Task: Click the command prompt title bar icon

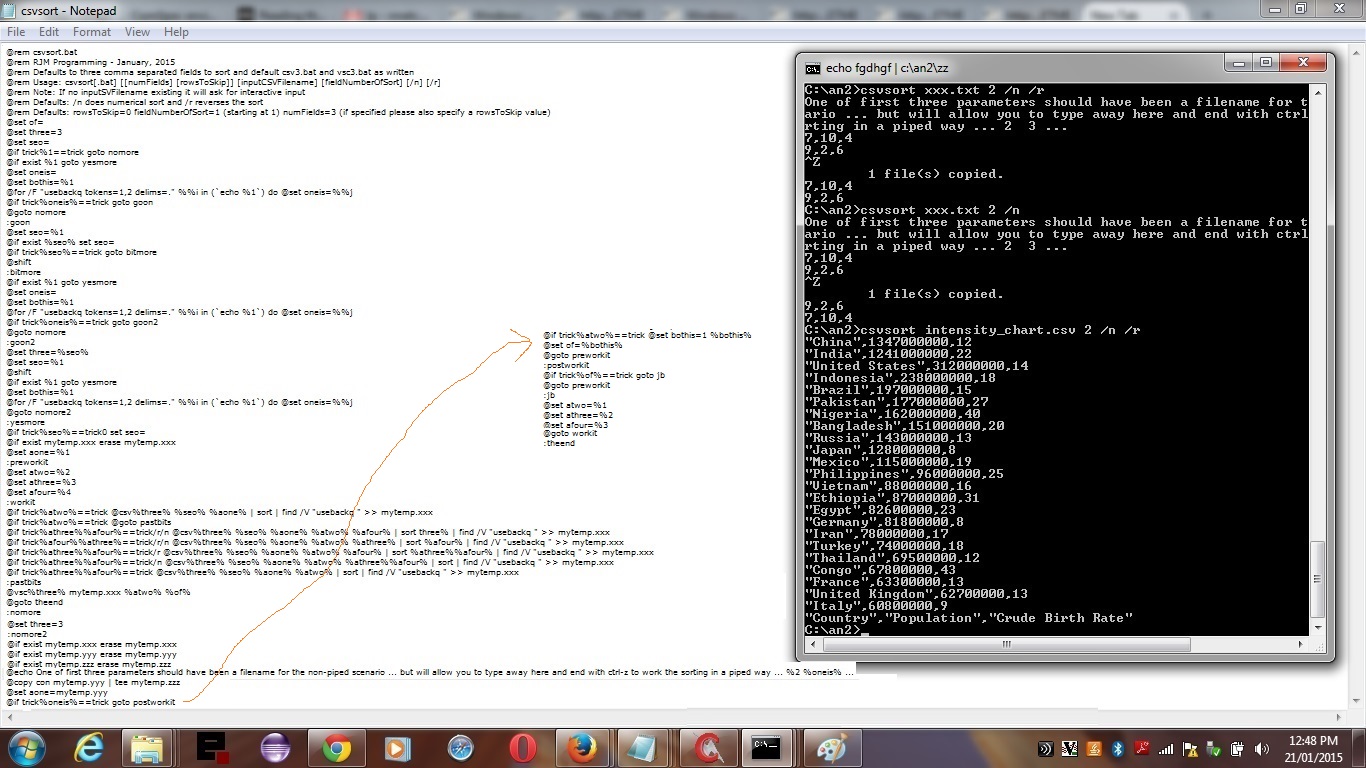Action: click(x=813, y=68)
